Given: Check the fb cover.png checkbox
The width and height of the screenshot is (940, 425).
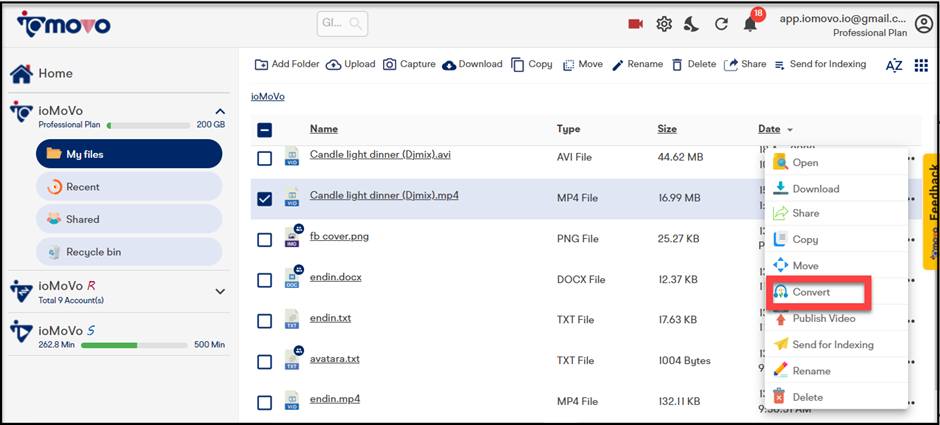Looking at the screenshot, I should tap(264, 240).
